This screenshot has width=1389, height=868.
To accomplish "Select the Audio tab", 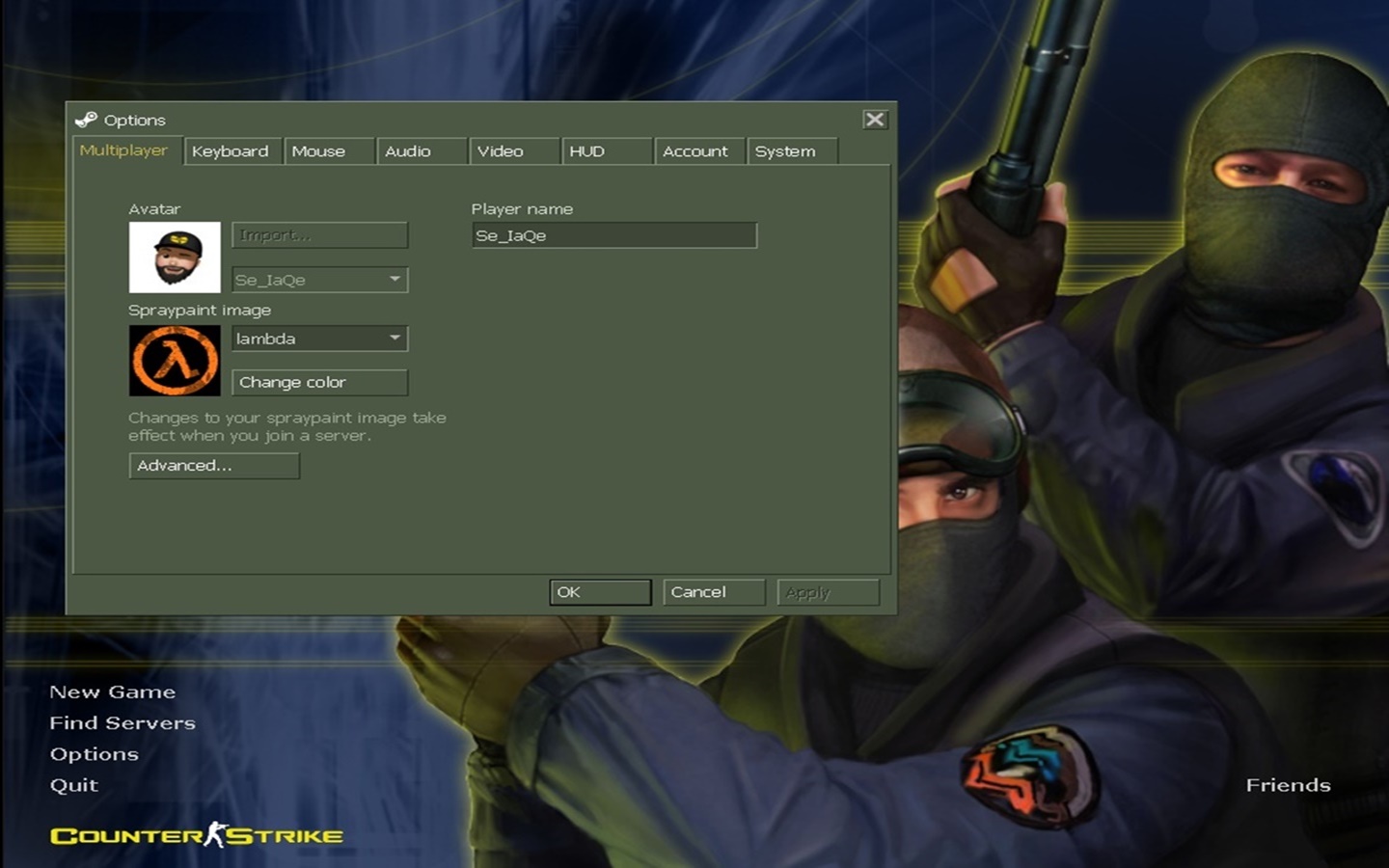I will 408,151.
